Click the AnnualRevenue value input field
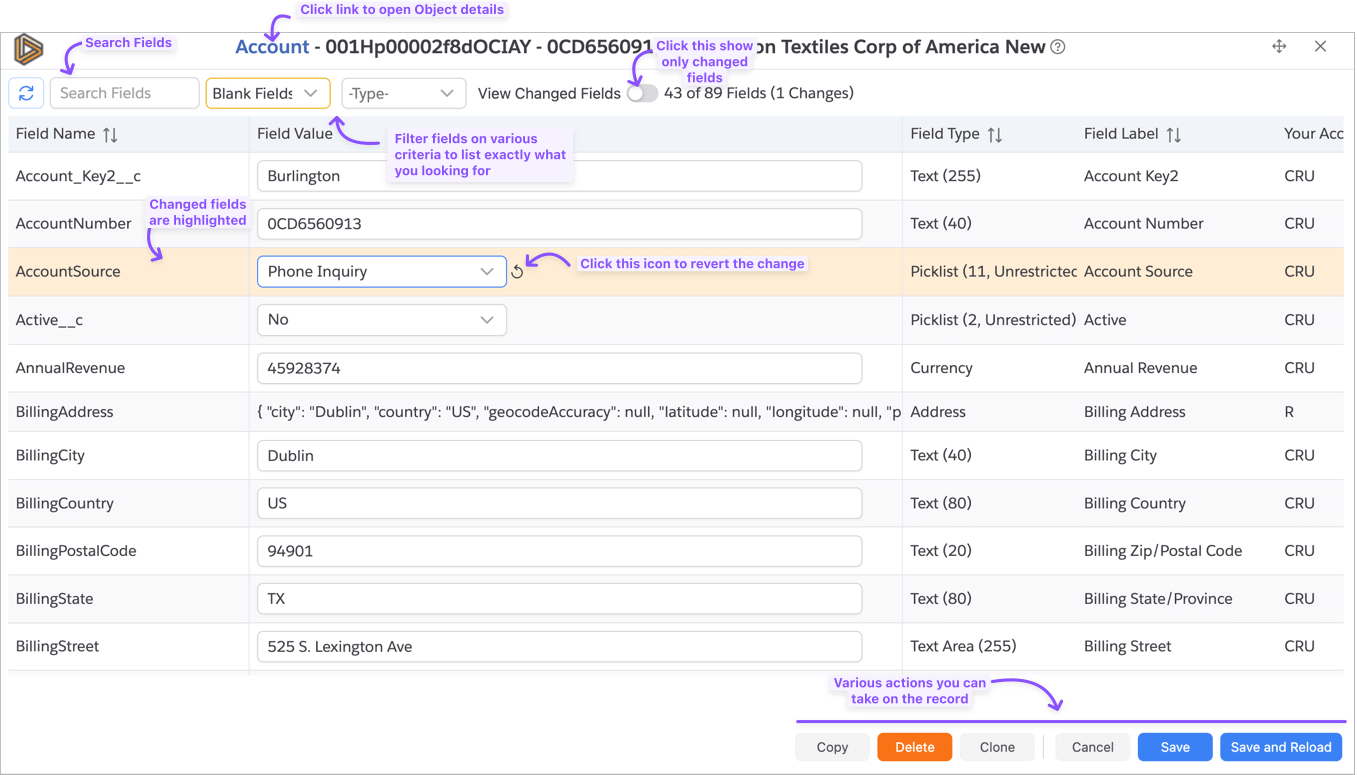The image size is (1357, 775). click(x=559, y=368)
